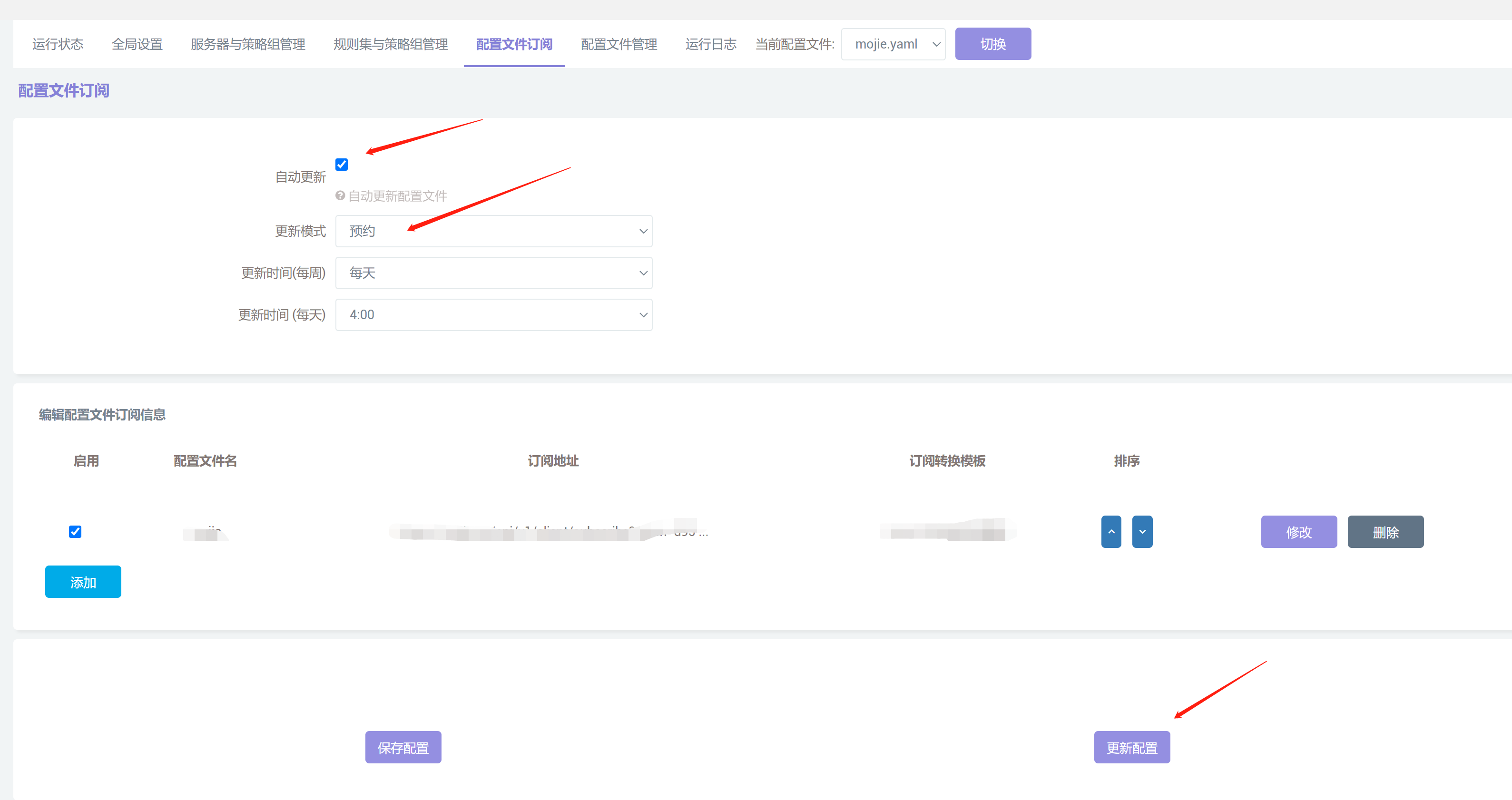
Task: Click the 添加 button to add a subscription
Action: [83, 582]
